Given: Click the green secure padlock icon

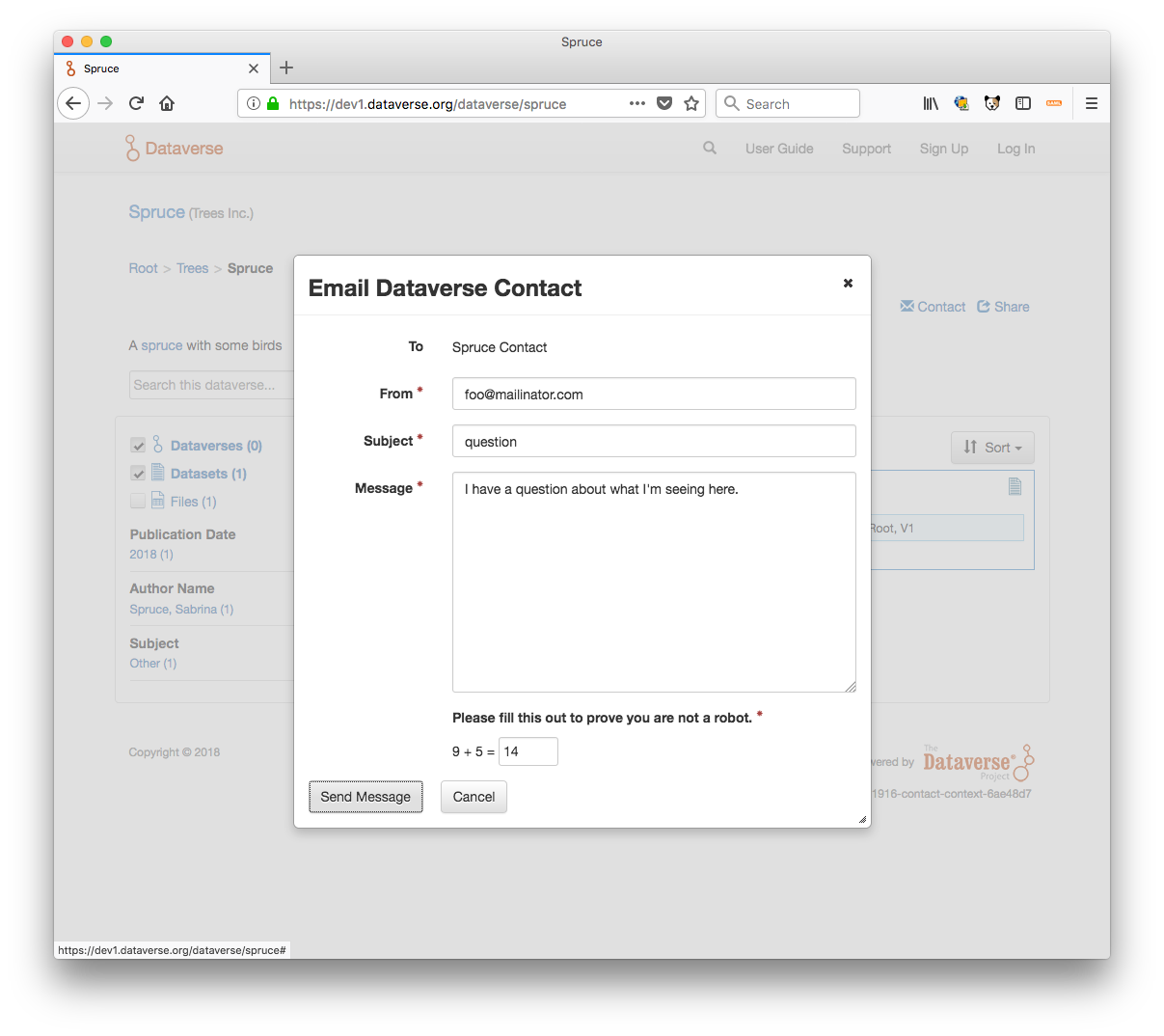Looking at the screenshot, I should pyautogui.click(x=273, y=103).
